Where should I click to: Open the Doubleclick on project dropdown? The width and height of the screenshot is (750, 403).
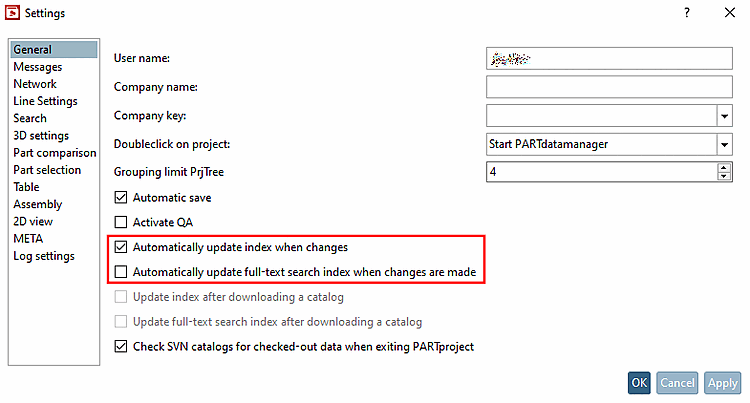point(724,144)
